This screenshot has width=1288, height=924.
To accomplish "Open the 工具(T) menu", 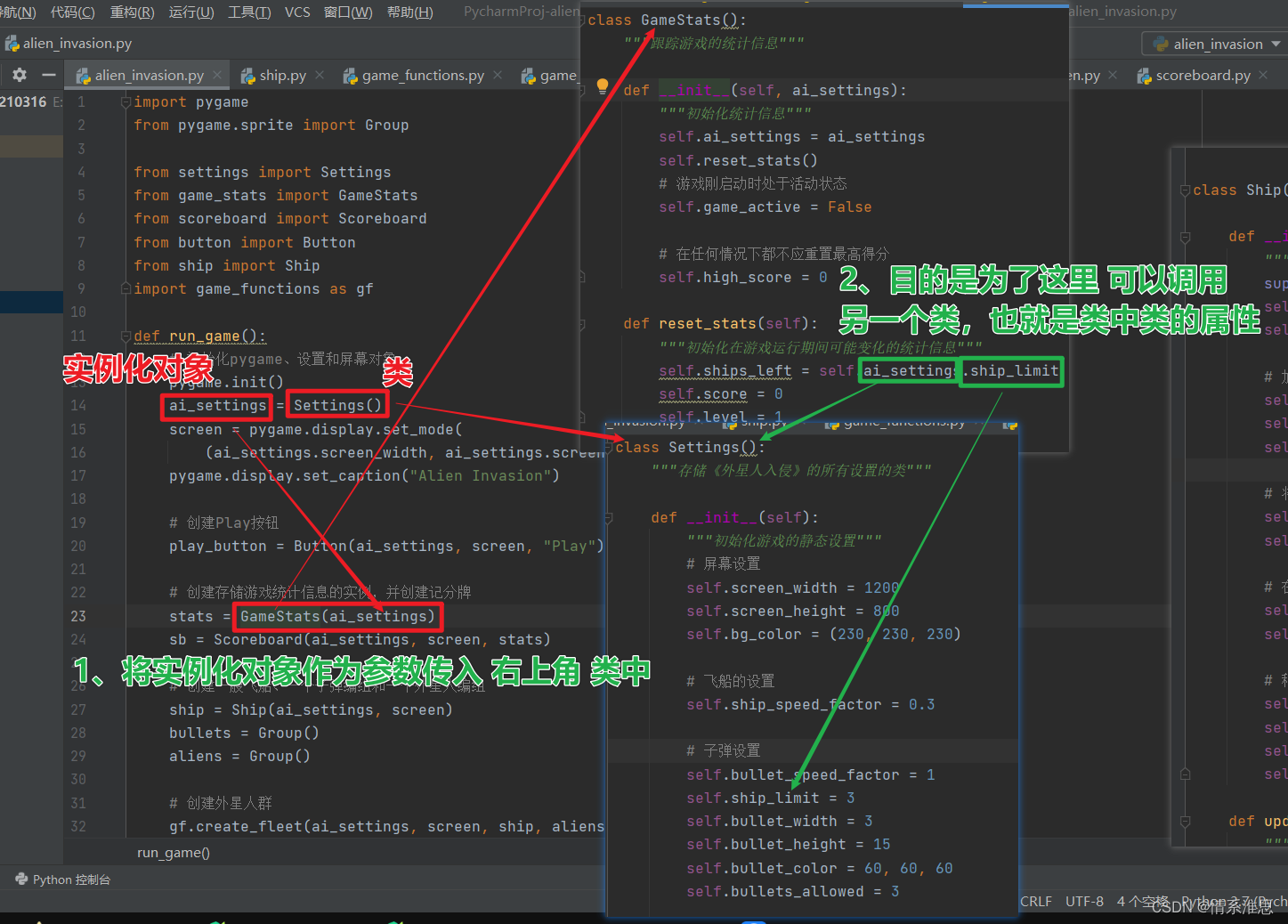I will [x=249, y=12].
